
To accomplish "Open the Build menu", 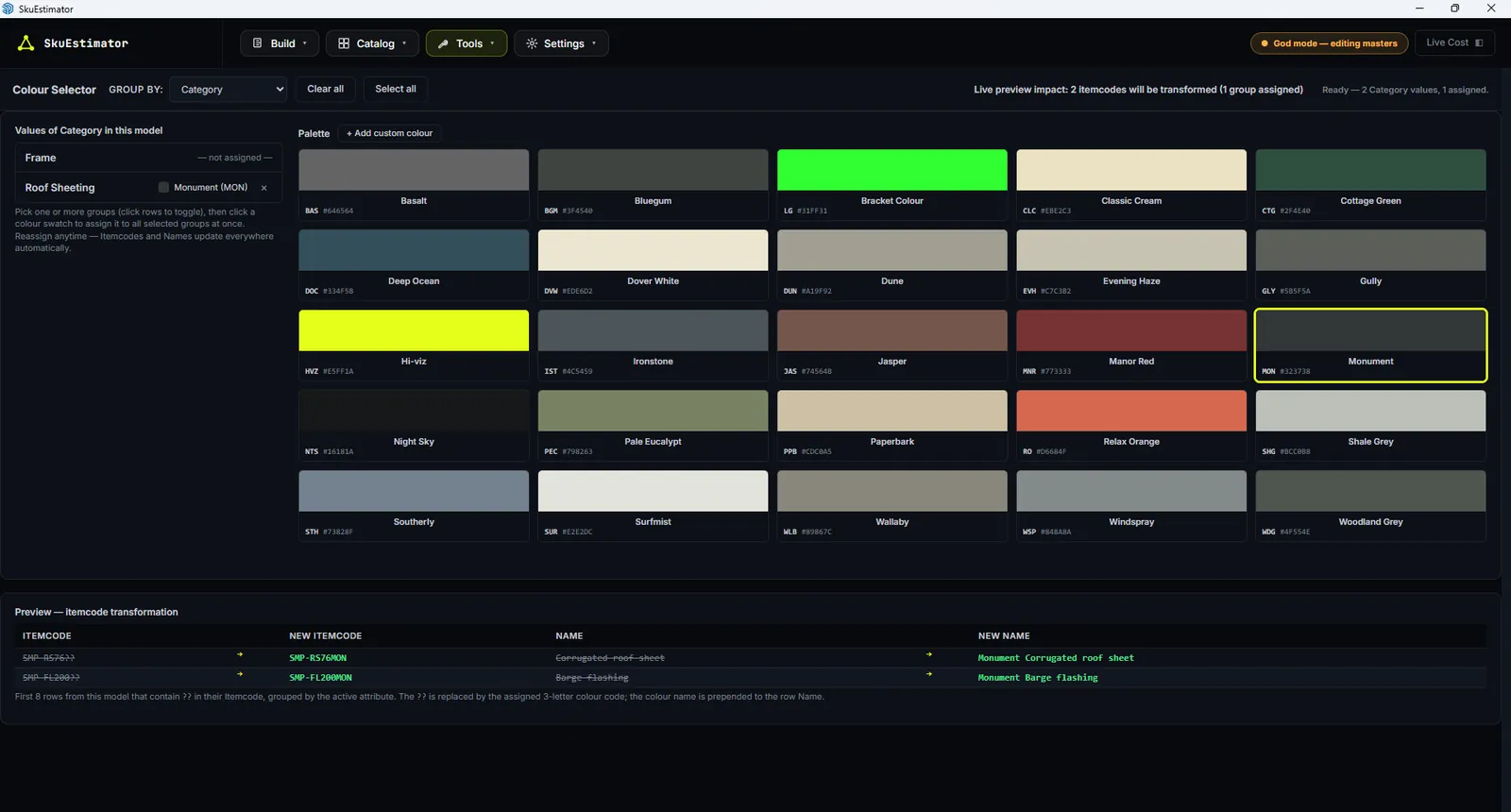I will (x=280, y=43).
